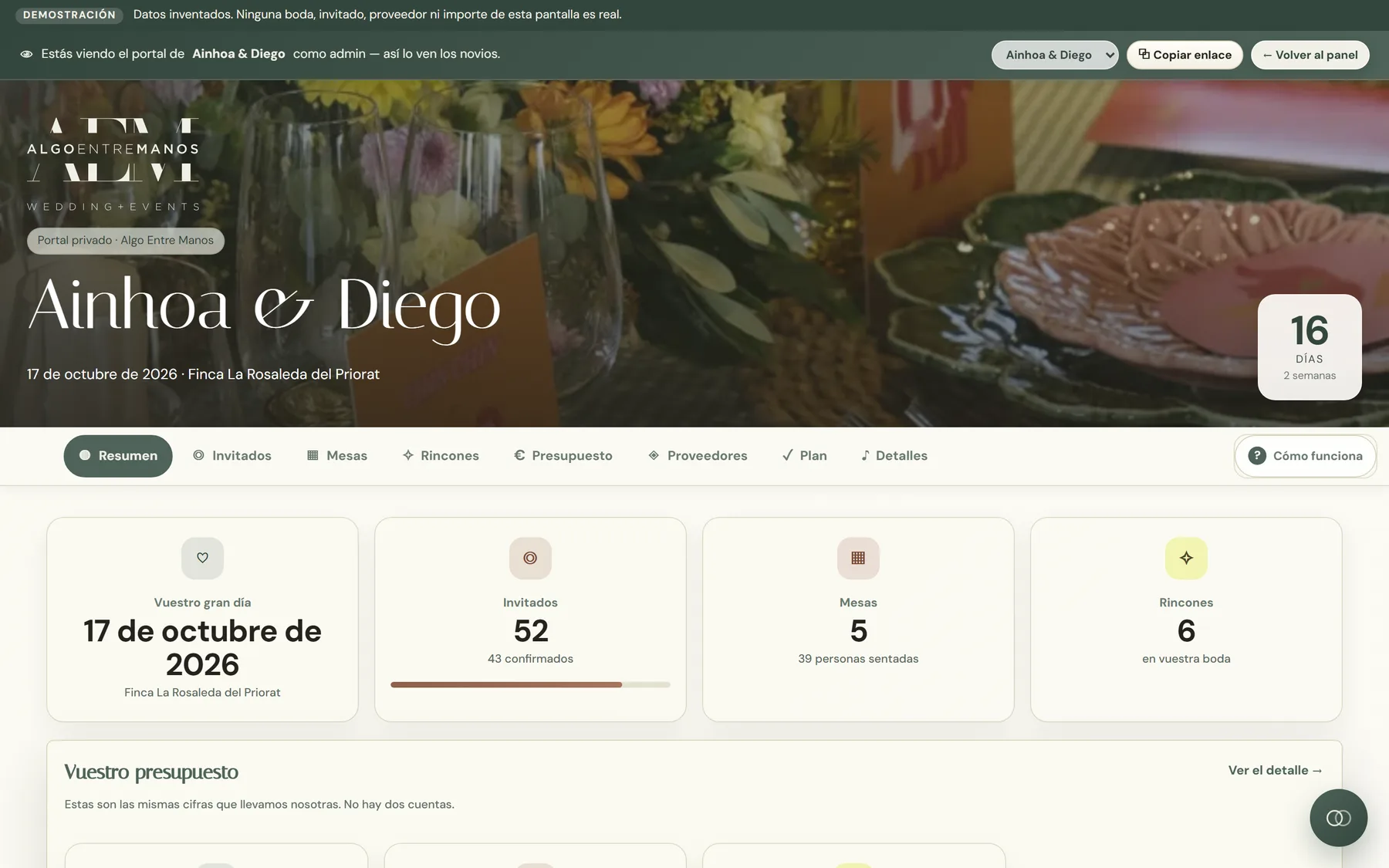Screen dimensions: 1389x868
Task: Click the 16 días countdown card
Action: click(1310, 347)
